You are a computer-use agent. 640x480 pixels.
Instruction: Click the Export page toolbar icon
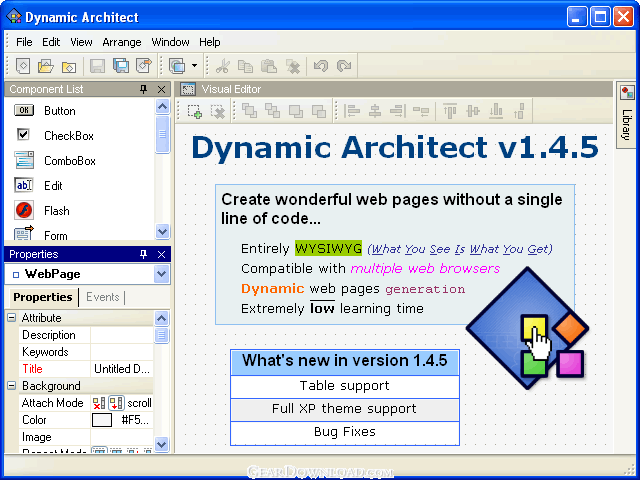144,66
